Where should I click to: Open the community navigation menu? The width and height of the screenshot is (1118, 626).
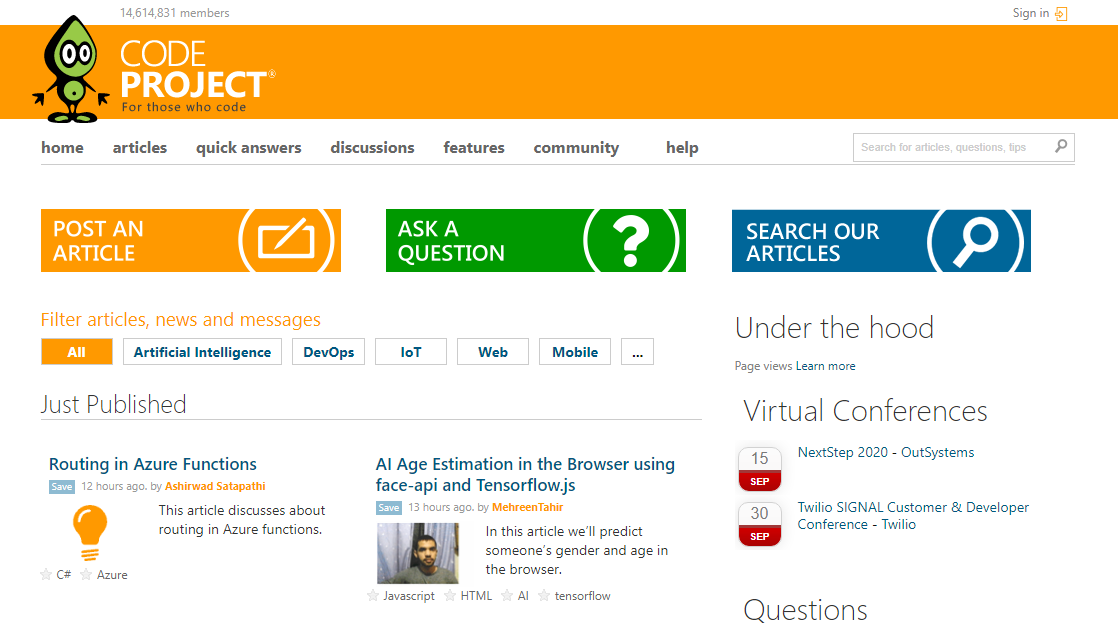(576, 147)
